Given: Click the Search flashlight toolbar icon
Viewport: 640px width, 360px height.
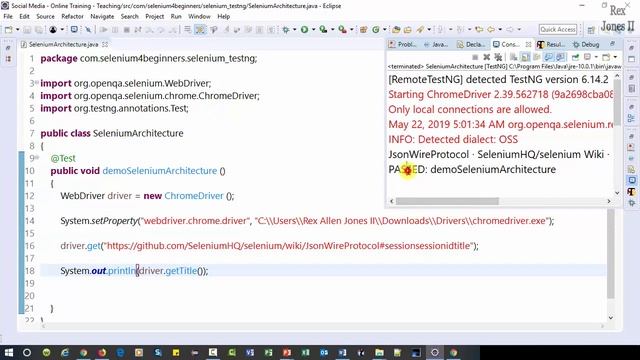Looking at the screenshot, I should (420, 29).
